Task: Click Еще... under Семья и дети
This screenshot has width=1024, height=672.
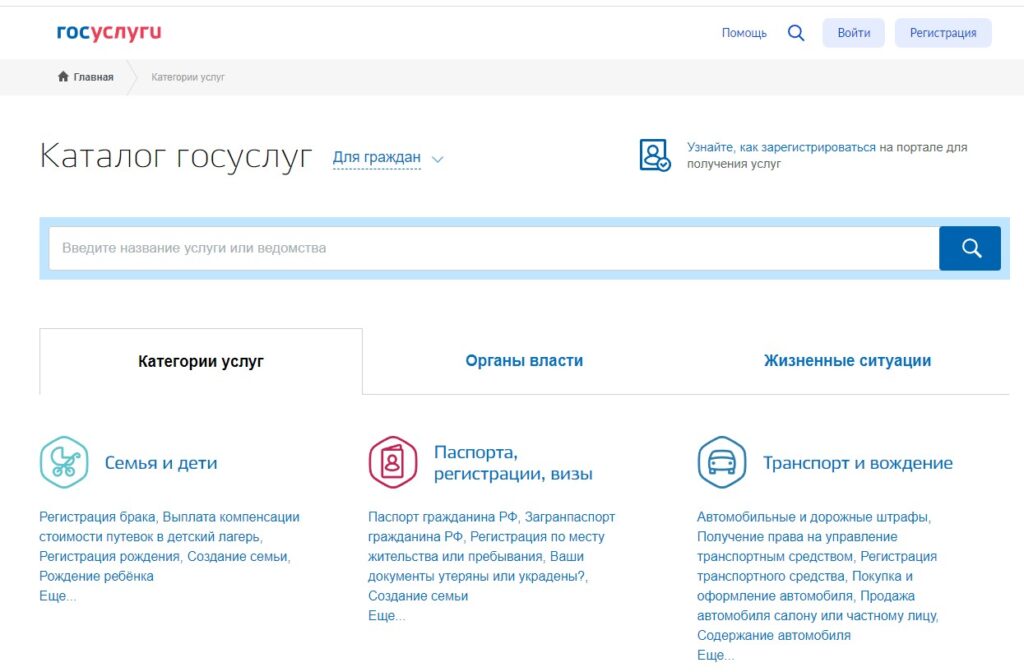Action: coord(57,596)
